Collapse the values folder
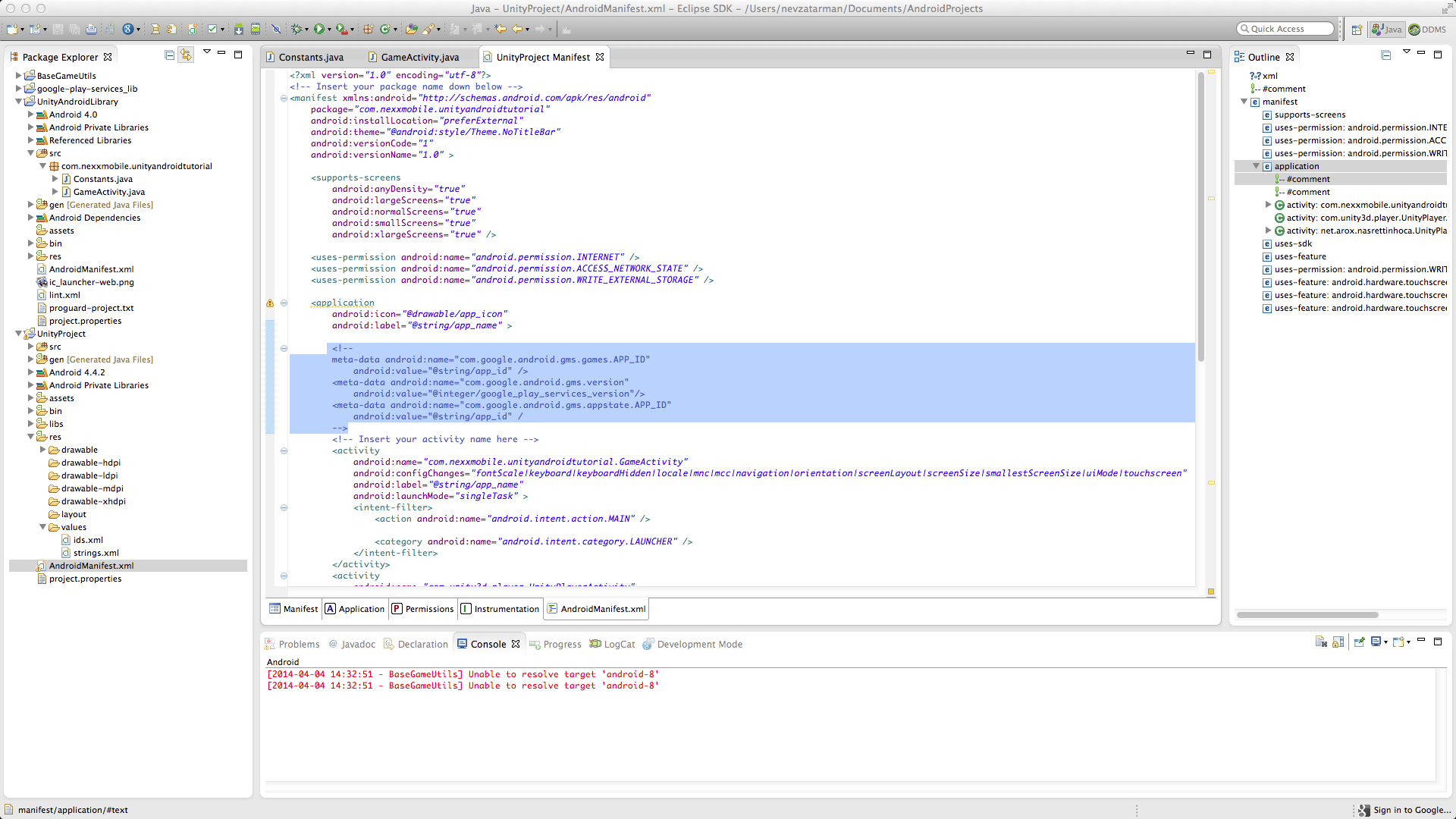 coord(43,527)
